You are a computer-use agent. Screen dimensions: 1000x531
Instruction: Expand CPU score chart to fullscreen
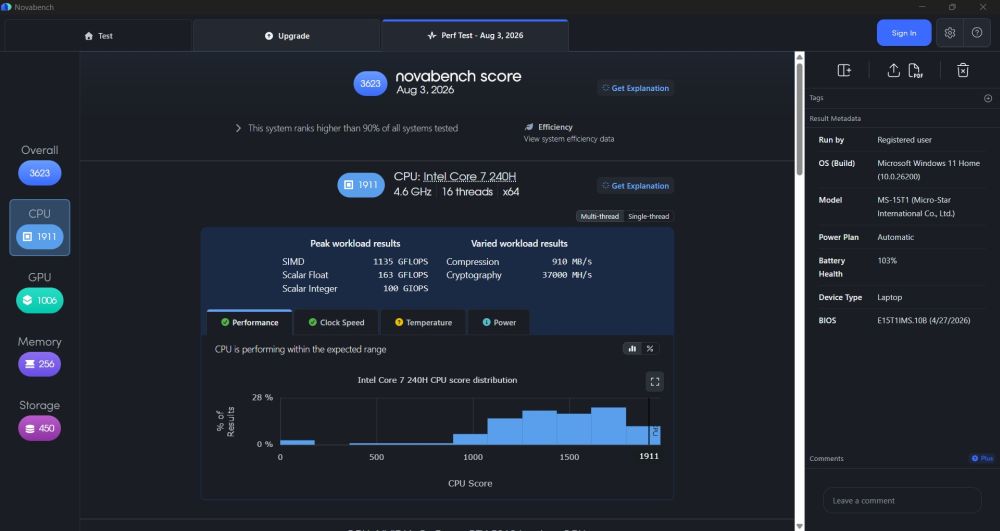point(655,382)
